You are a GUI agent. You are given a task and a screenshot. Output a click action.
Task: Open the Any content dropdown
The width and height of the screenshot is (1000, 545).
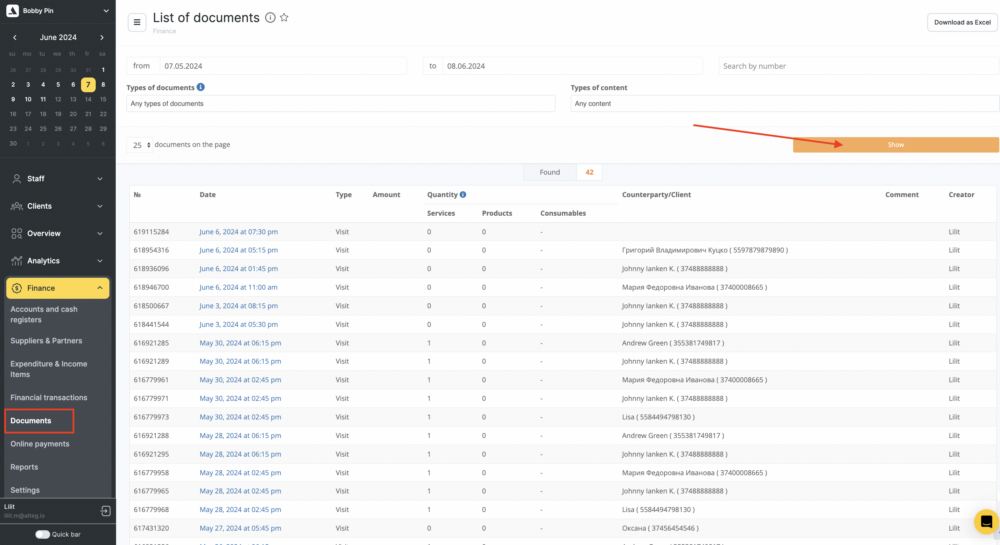coord(784,103)
